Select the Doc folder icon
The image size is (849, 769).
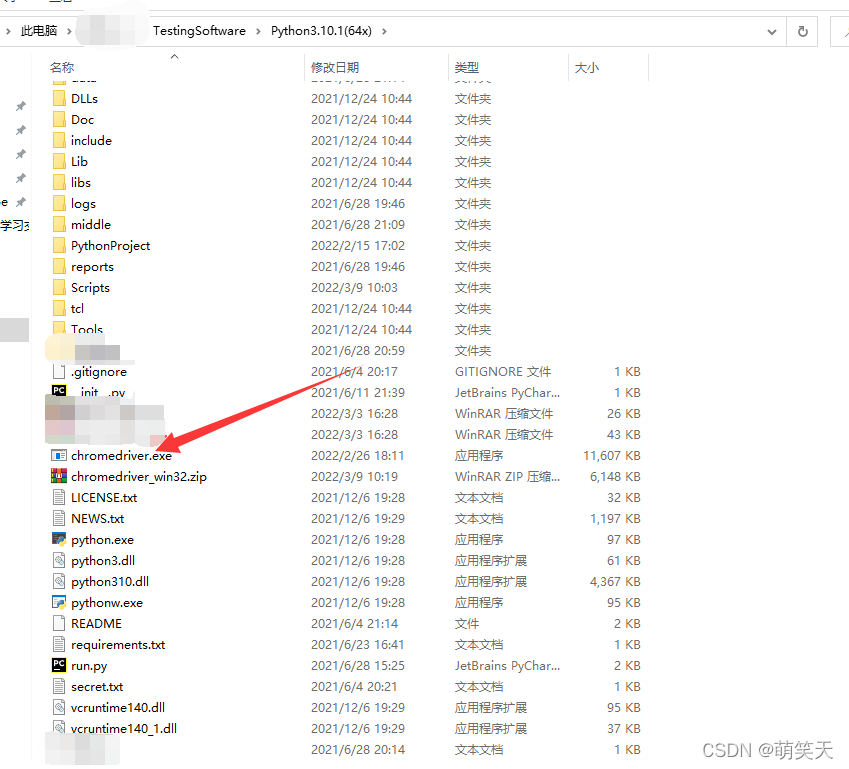(59, 120)
